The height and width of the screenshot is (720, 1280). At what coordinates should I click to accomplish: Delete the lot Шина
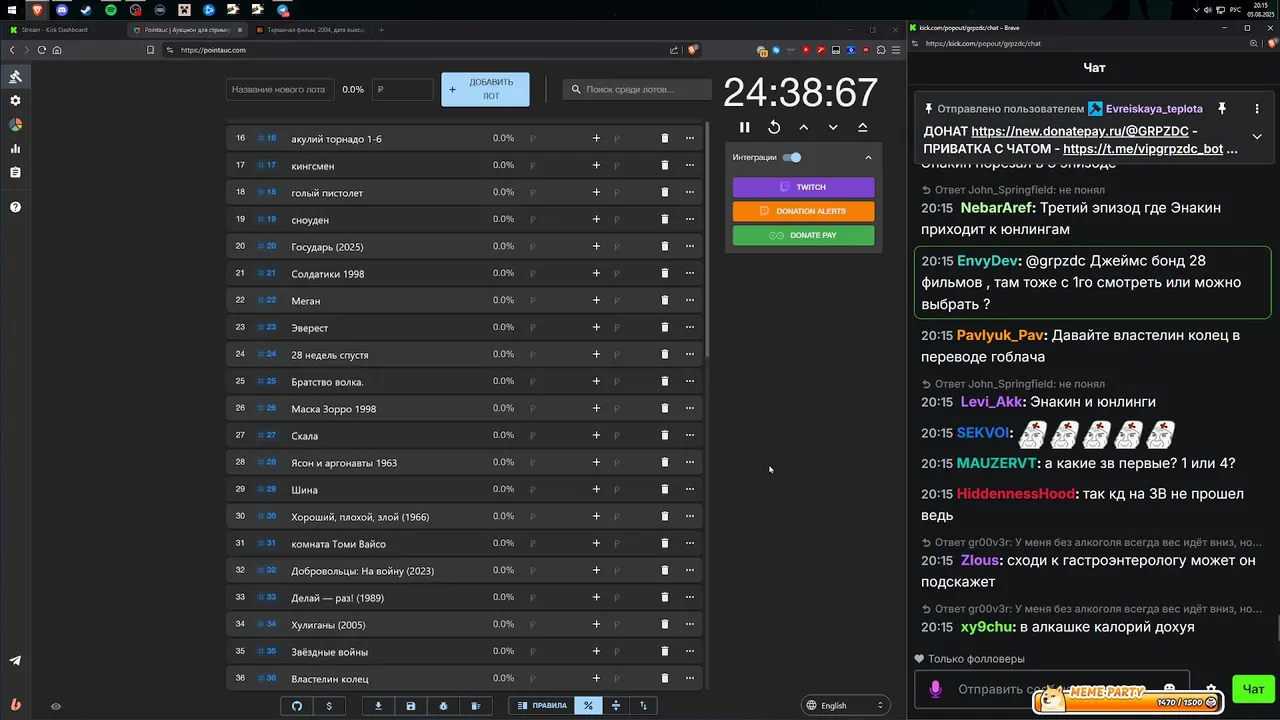pyautogui.click(x=665, y=489)
